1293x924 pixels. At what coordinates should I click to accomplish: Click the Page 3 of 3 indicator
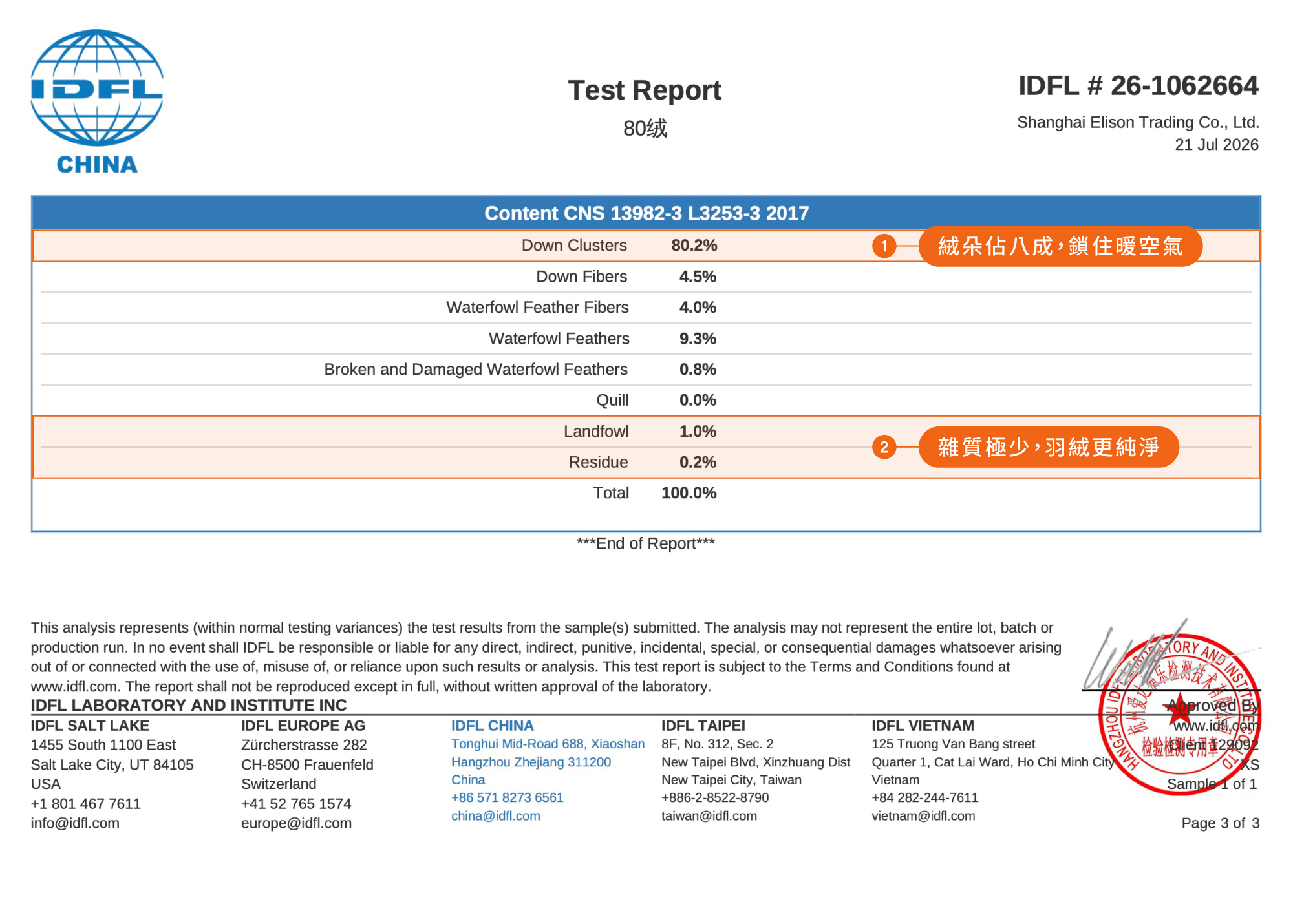tap(1221, 823)
